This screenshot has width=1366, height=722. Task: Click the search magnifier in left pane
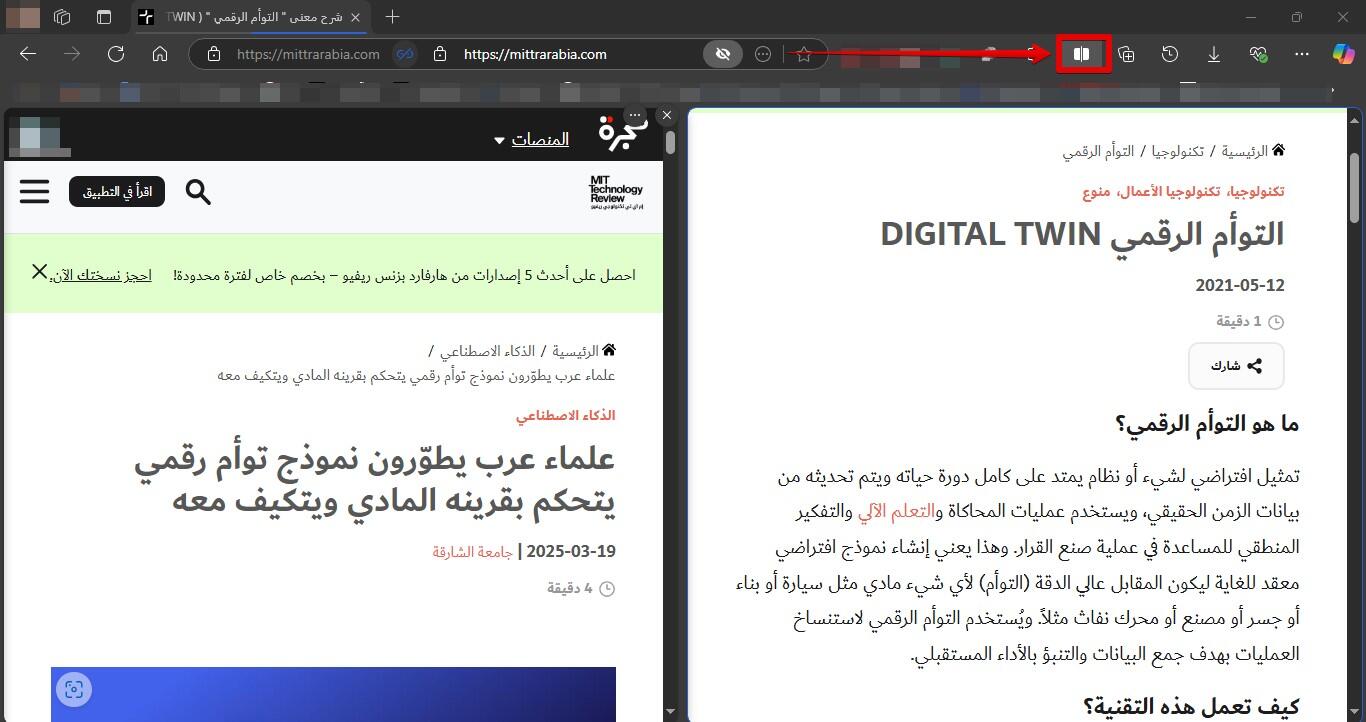pyautogui.click(x=198, y=192)
